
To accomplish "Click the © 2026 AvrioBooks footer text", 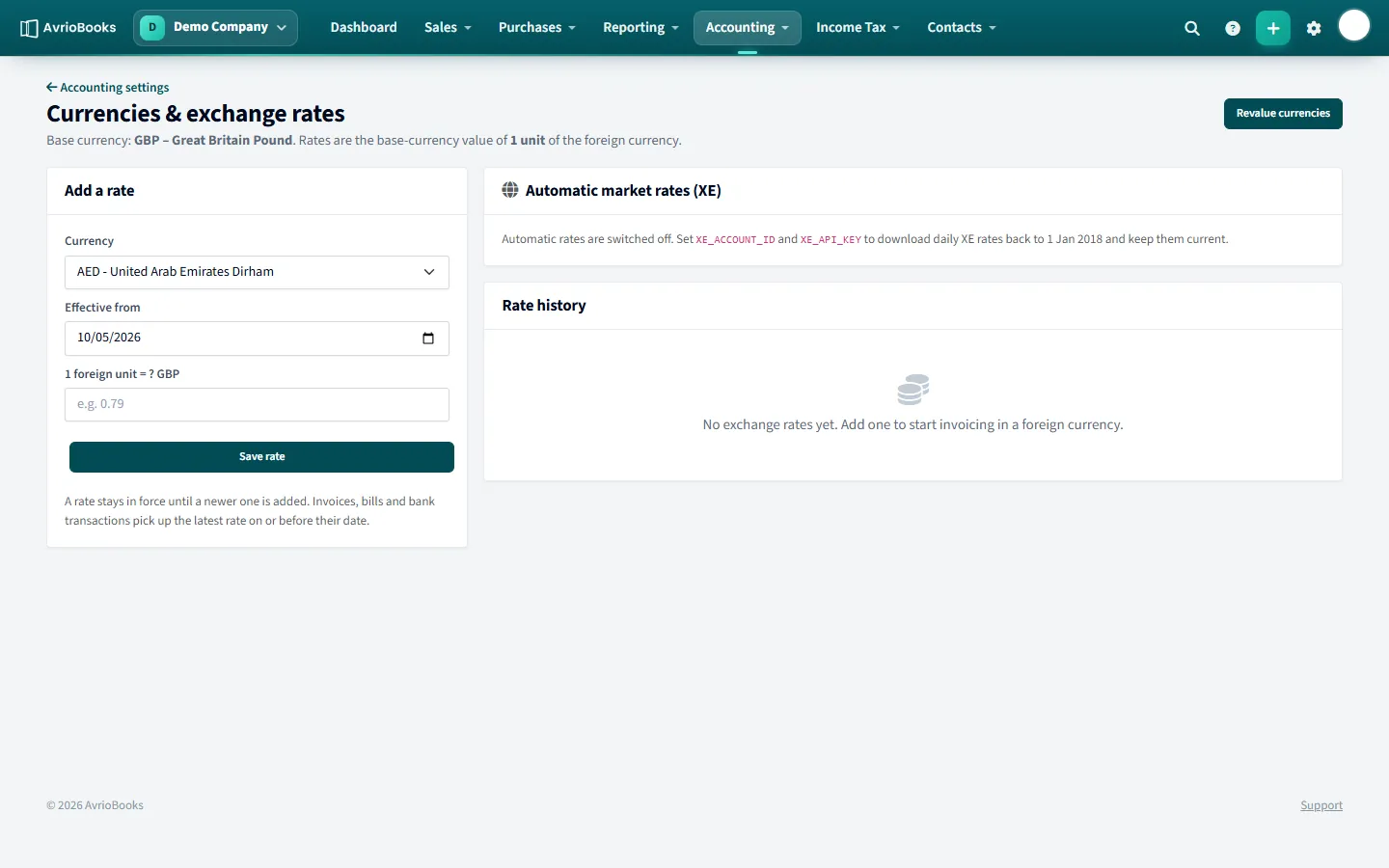I will tap(95, 806).
